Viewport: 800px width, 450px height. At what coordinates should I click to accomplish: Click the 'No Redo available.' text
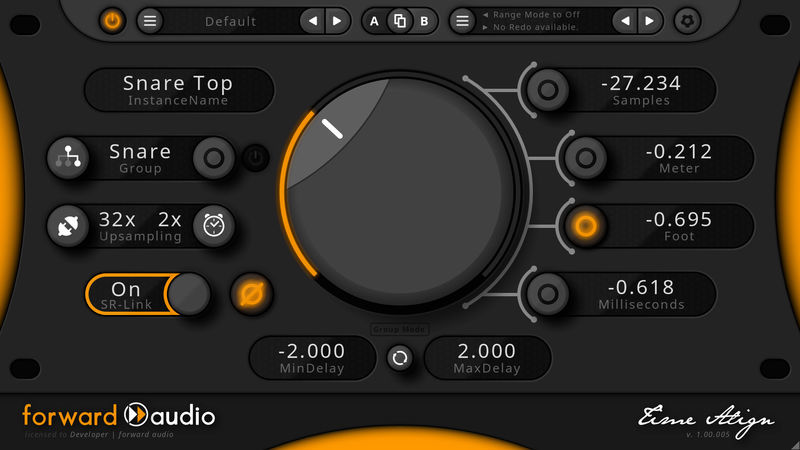[535, 27]
